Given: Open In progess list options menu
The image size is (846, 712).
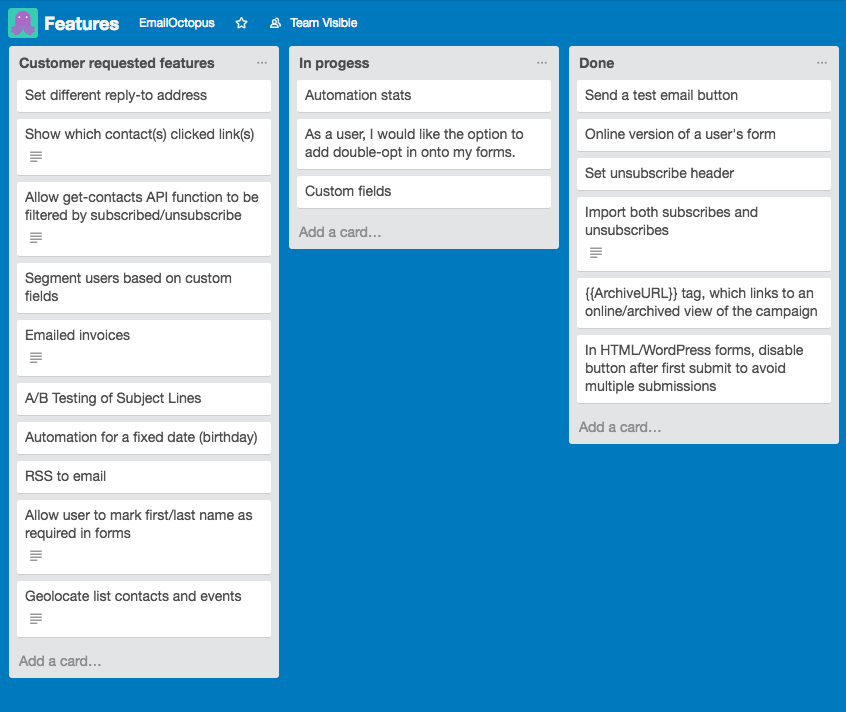Looking at the screenshot, I should [x=542, y=63].
